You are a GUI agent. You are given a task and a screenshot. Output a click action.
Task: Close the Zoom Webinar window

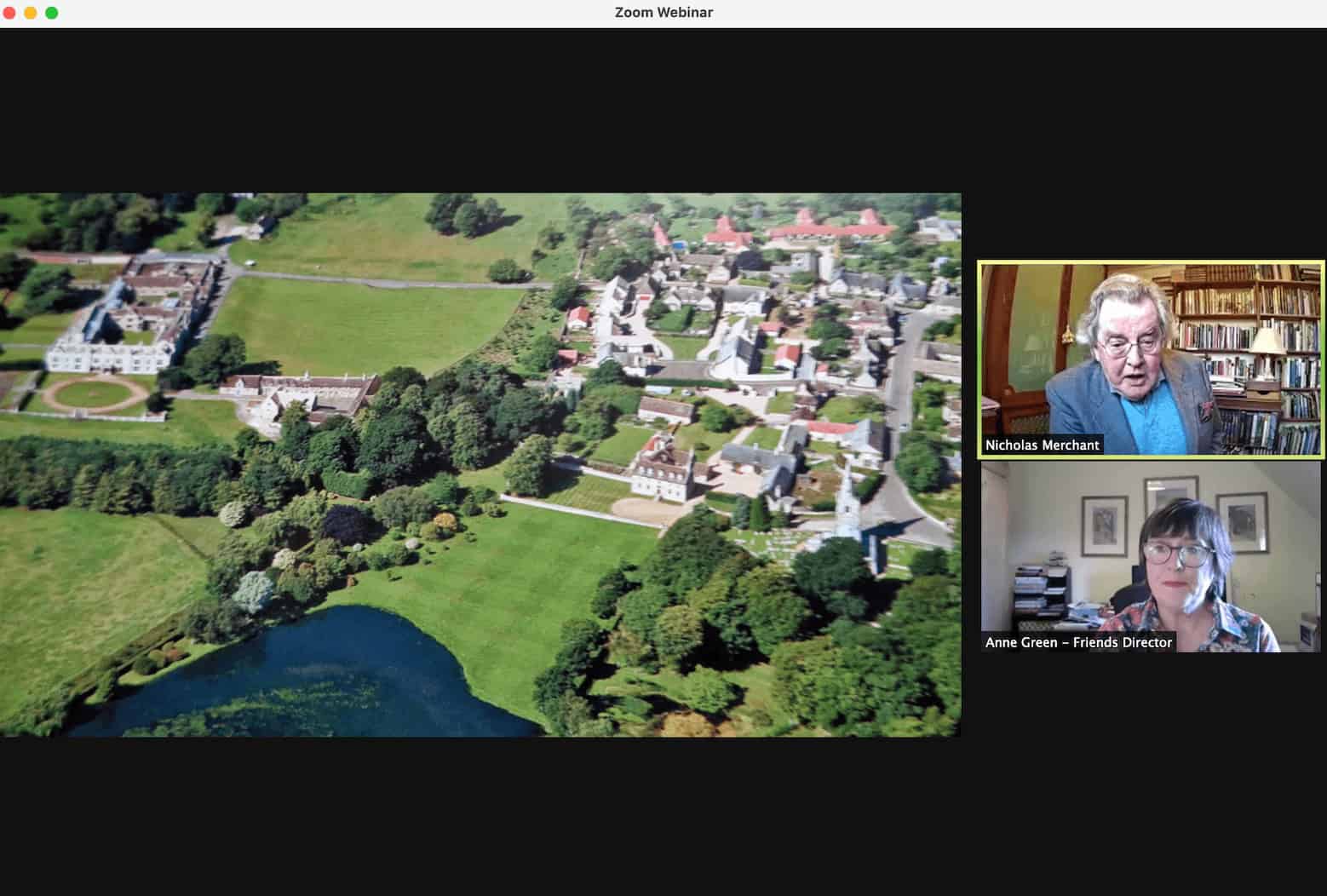point(9,13)
